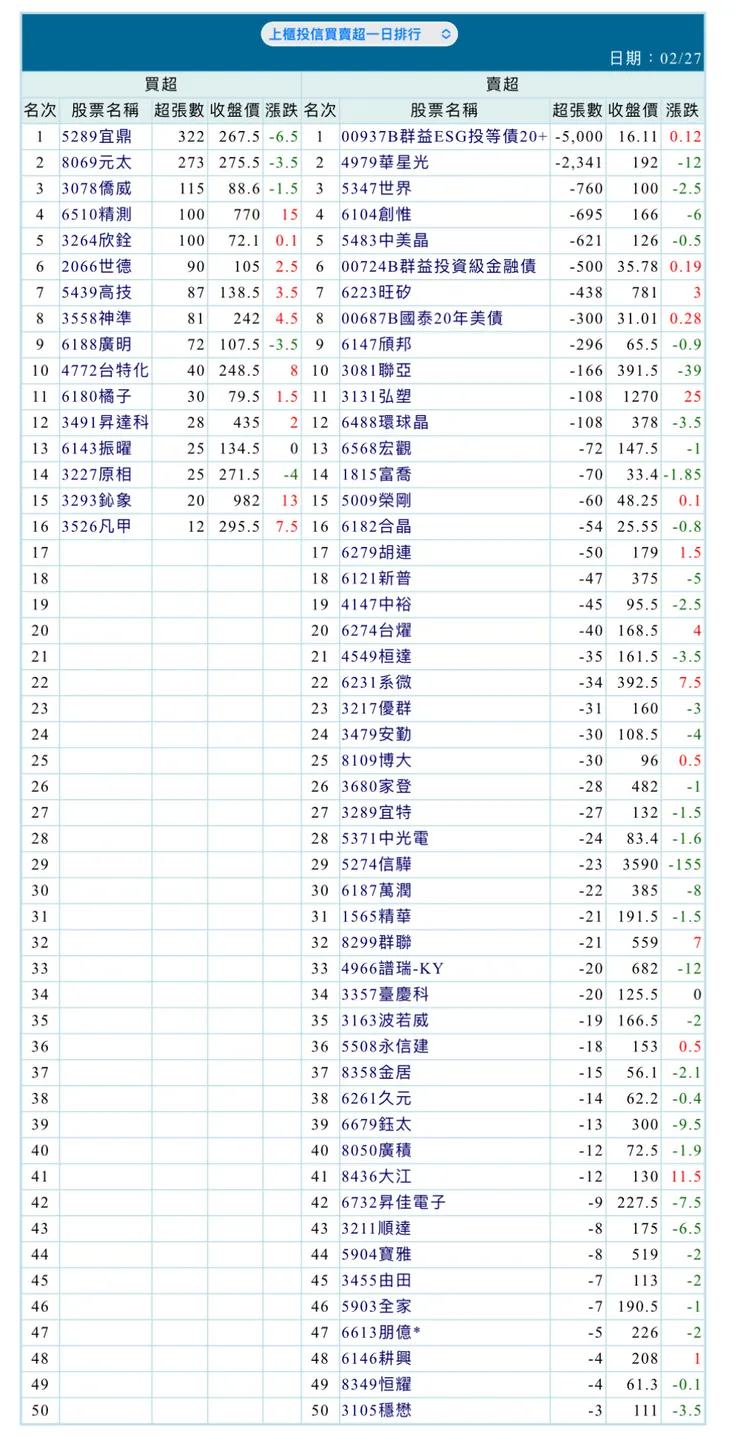Open stock link 5347世界
740x1443 pixels.
click(x=376, y=188)
